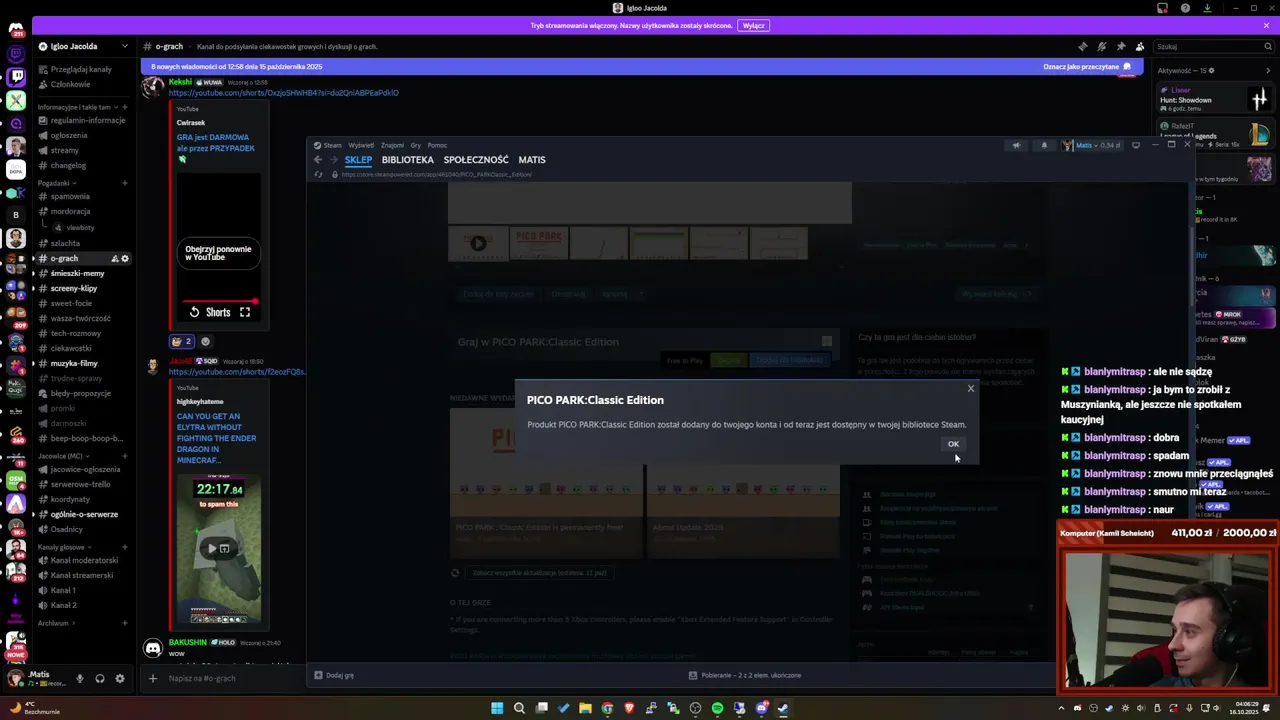Screen dimensions: 1280x720
Task: Open attachment plus button in Discord chat
Action: [x=153, y=678]
